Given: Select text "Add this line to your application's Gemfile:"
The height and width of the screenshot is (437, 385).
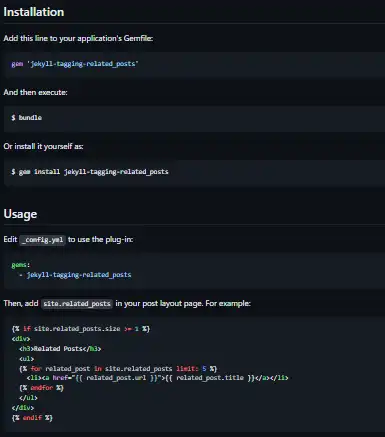Looking at the screenshot, I should click(x=78, y=38).
